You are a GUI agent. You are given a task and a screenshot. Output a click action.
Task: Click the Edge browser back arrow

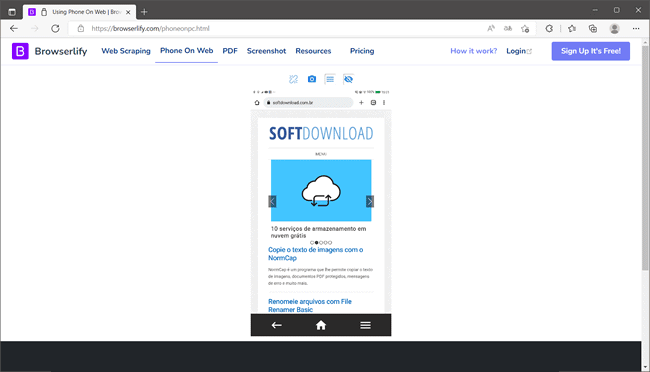tap(14, 29)
